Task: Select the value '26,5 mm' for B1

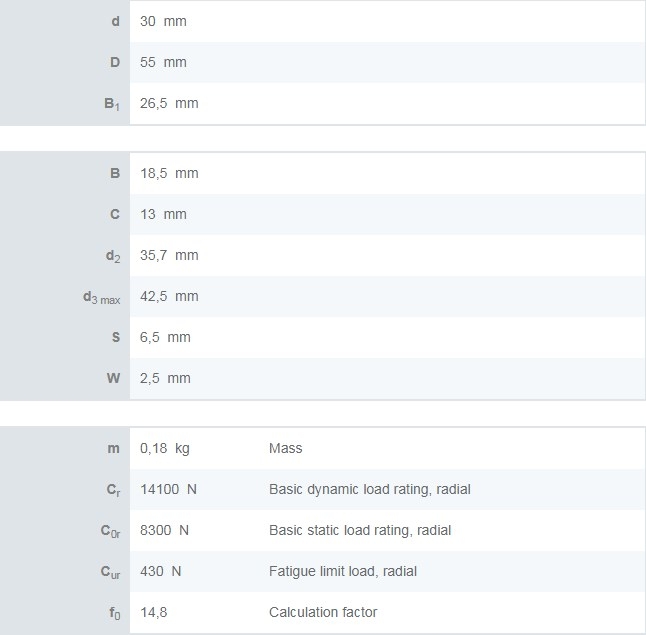Action: tap(169, 103)
